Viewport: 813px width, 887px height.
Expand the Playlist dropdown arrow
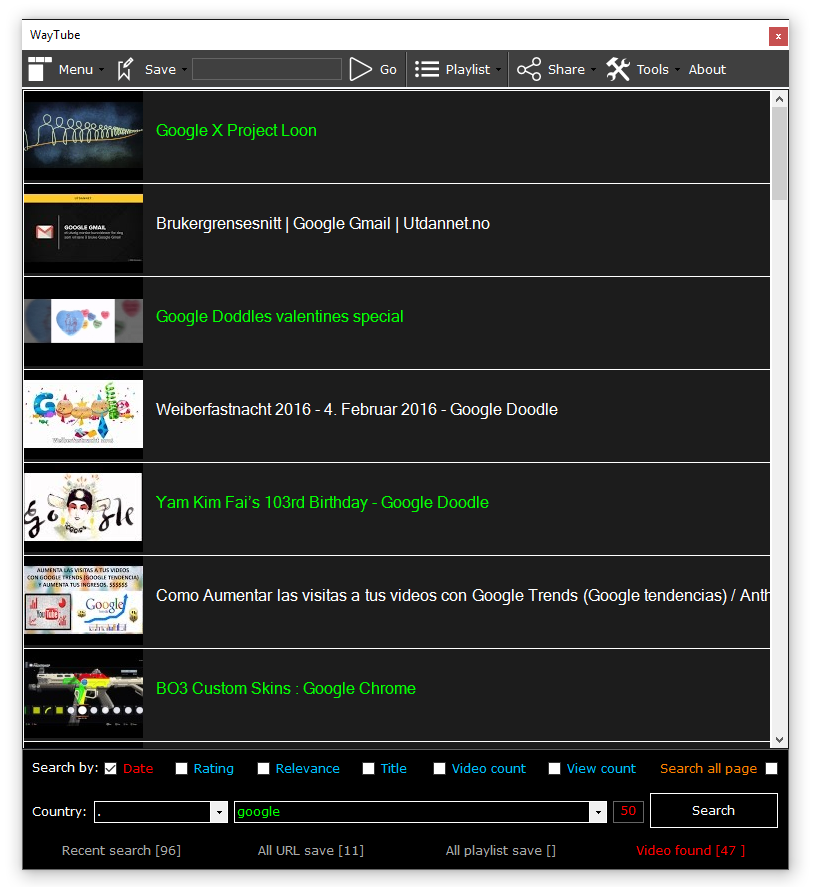pyautogui.click(x=498, y=70)
